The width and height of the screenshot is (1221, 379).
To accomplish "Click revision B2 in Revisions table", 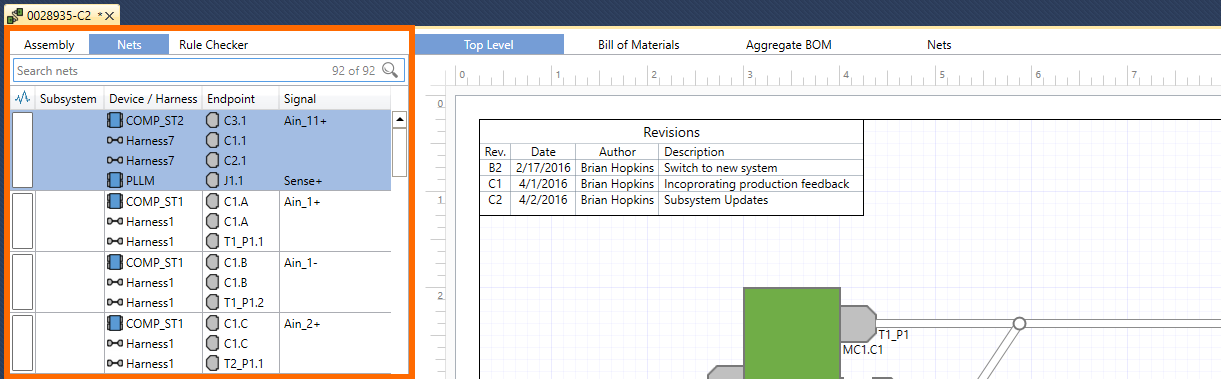I will point(495,168).
